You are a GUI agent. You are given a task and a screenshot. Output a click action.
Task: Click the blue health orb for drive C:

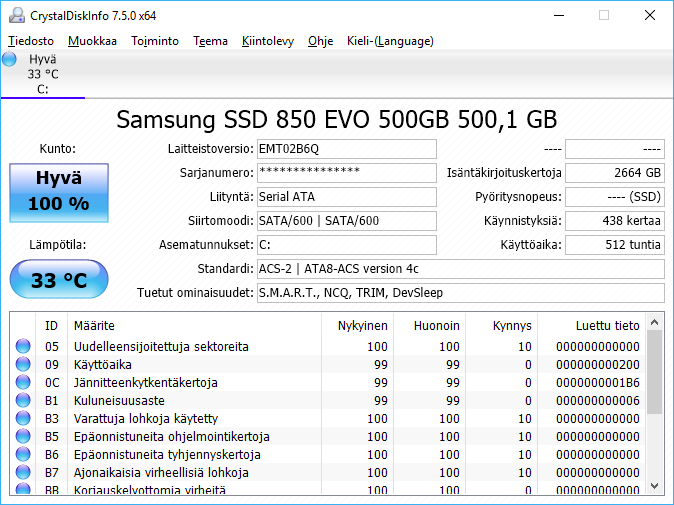(9, 59)
